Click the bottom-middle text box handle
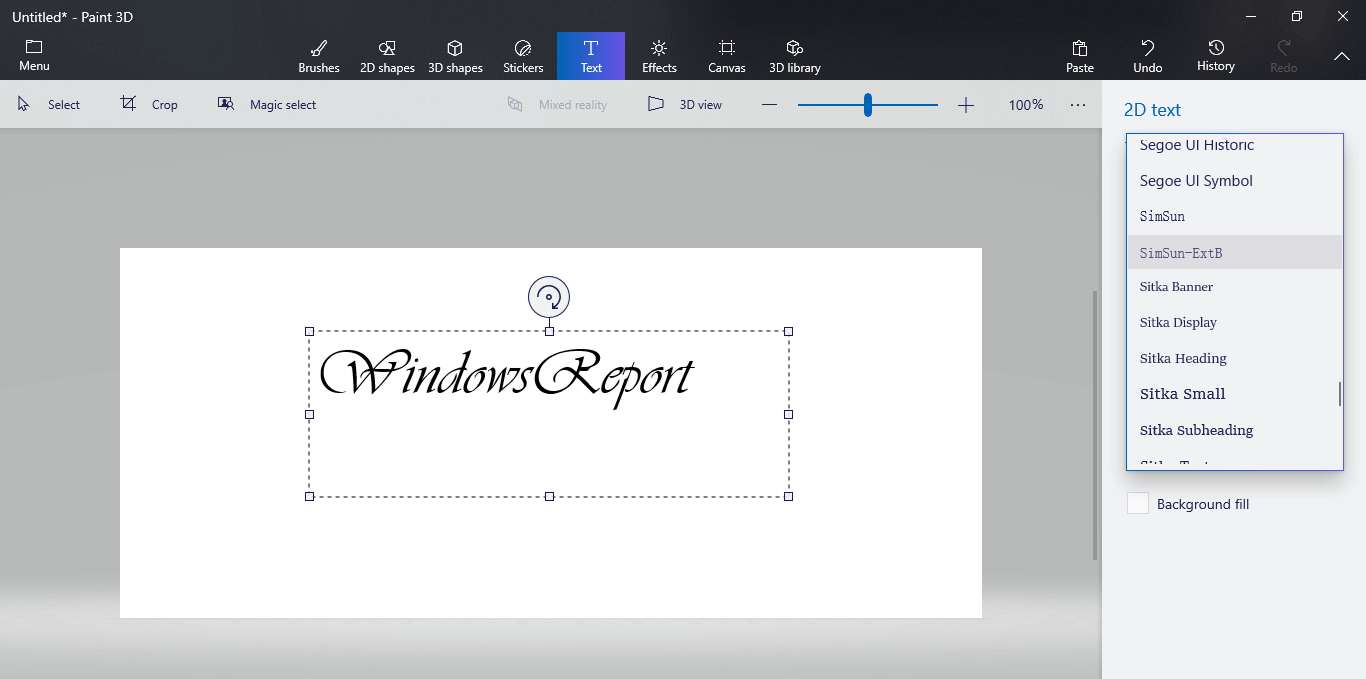The height and width of the screenshot is (679, 1366). tap(549, 496)
